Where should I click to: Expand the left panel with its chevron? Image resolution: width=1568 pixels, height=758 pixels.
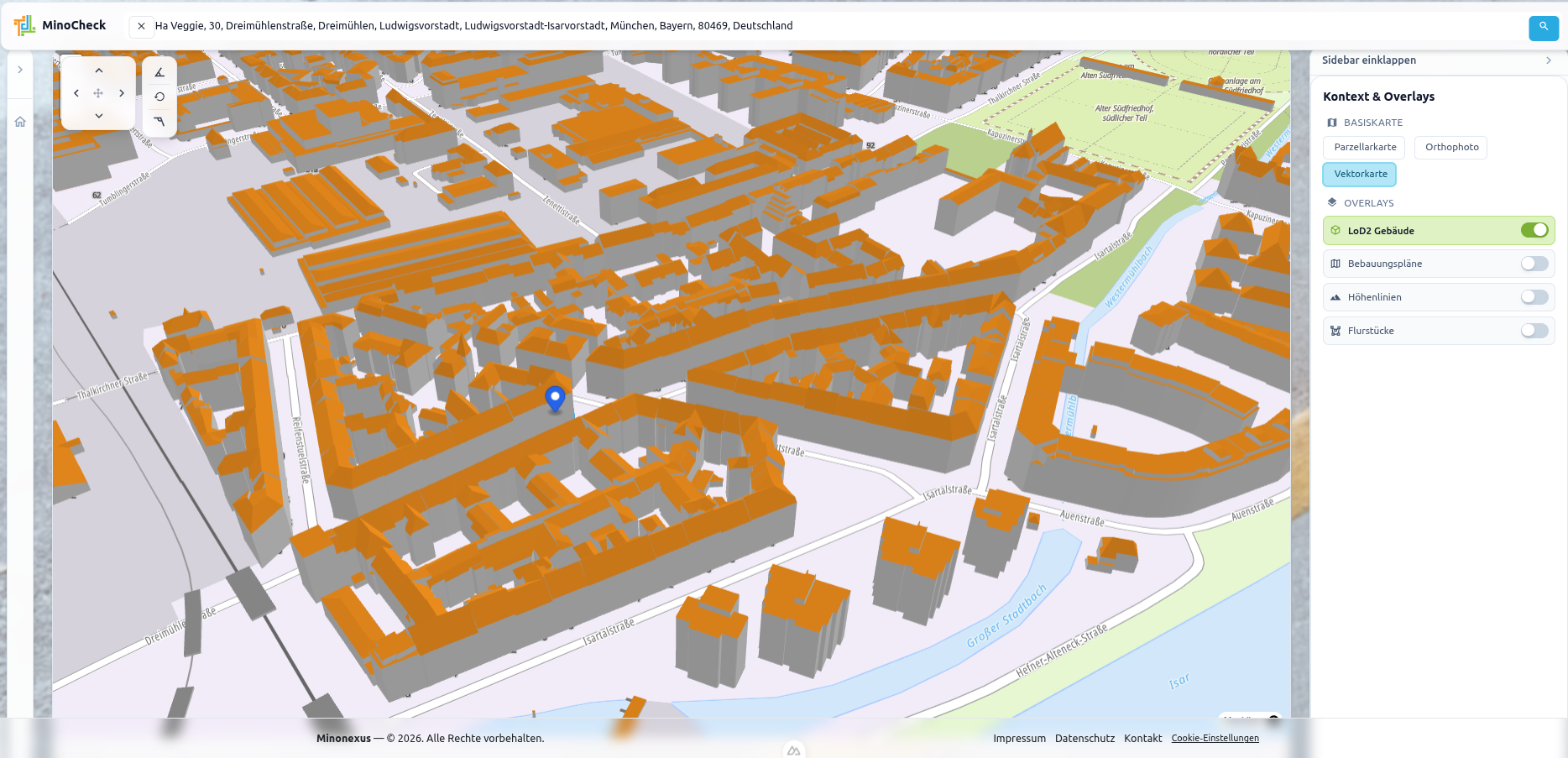tap(19, 69)
